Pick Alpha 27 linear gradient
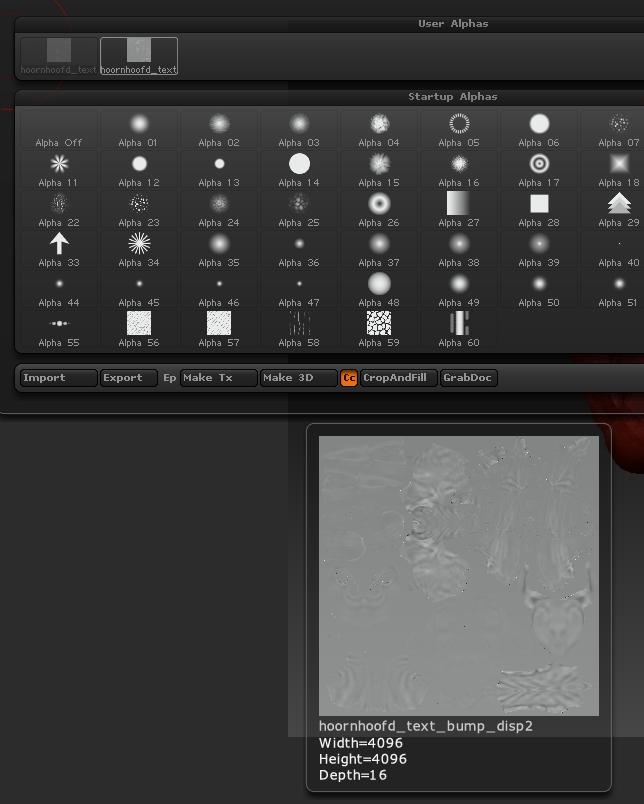Viewport: 644px width, 804px height. (459, 210)
